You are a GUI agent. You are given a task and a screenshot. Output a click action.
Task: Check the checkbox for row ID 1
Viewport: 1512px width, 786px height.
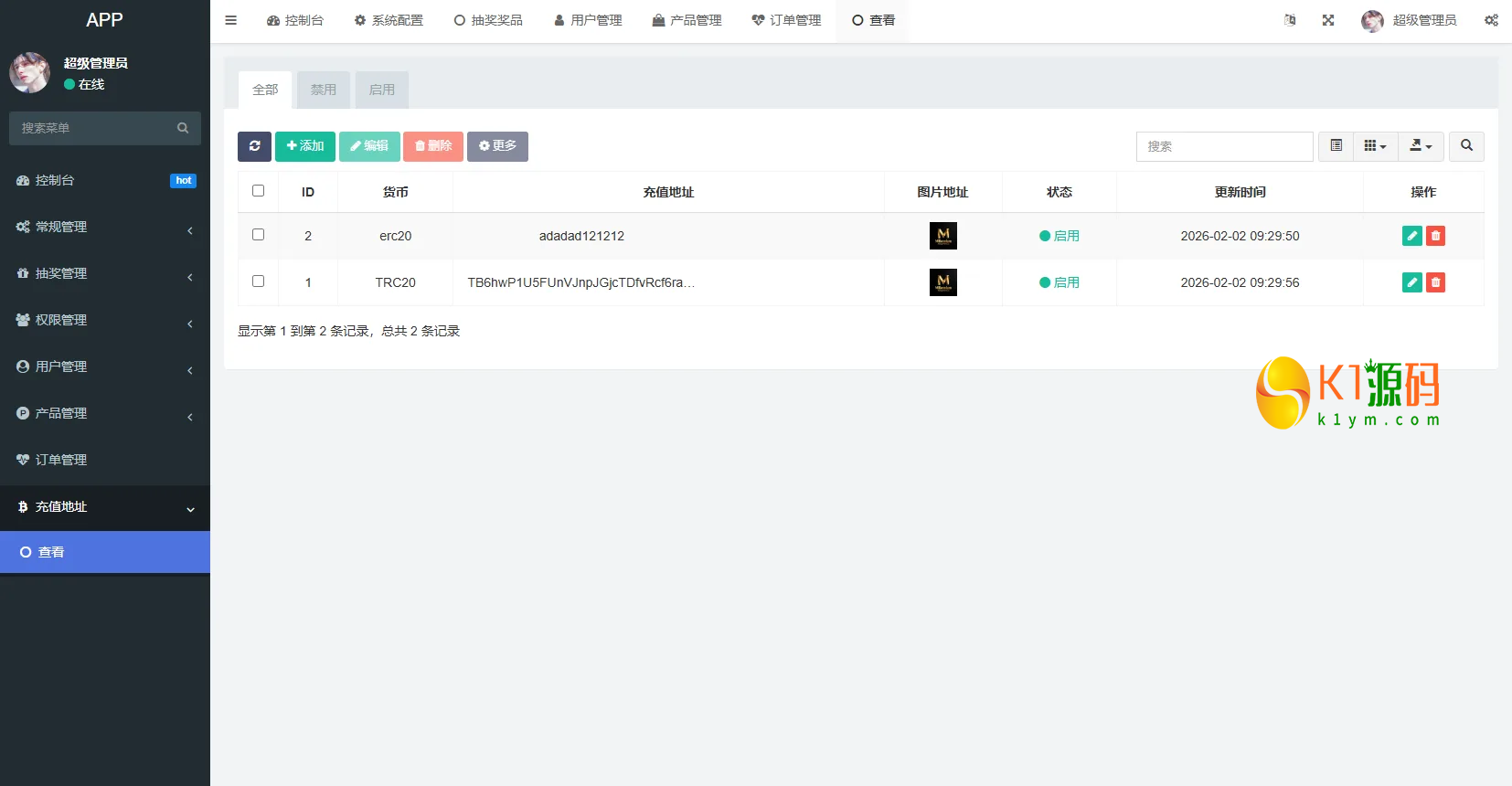[258, 281]
